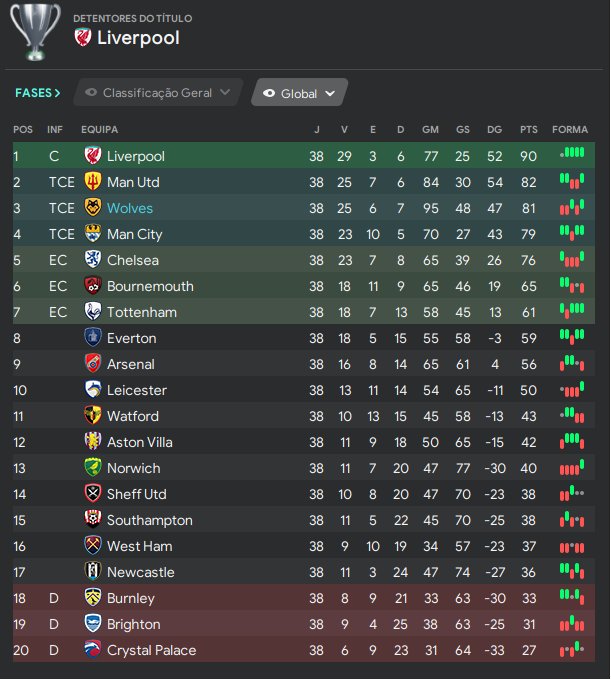Screen dimensions: 611x686
Task: Select the Leicester table row name
Action: (136, 390)
